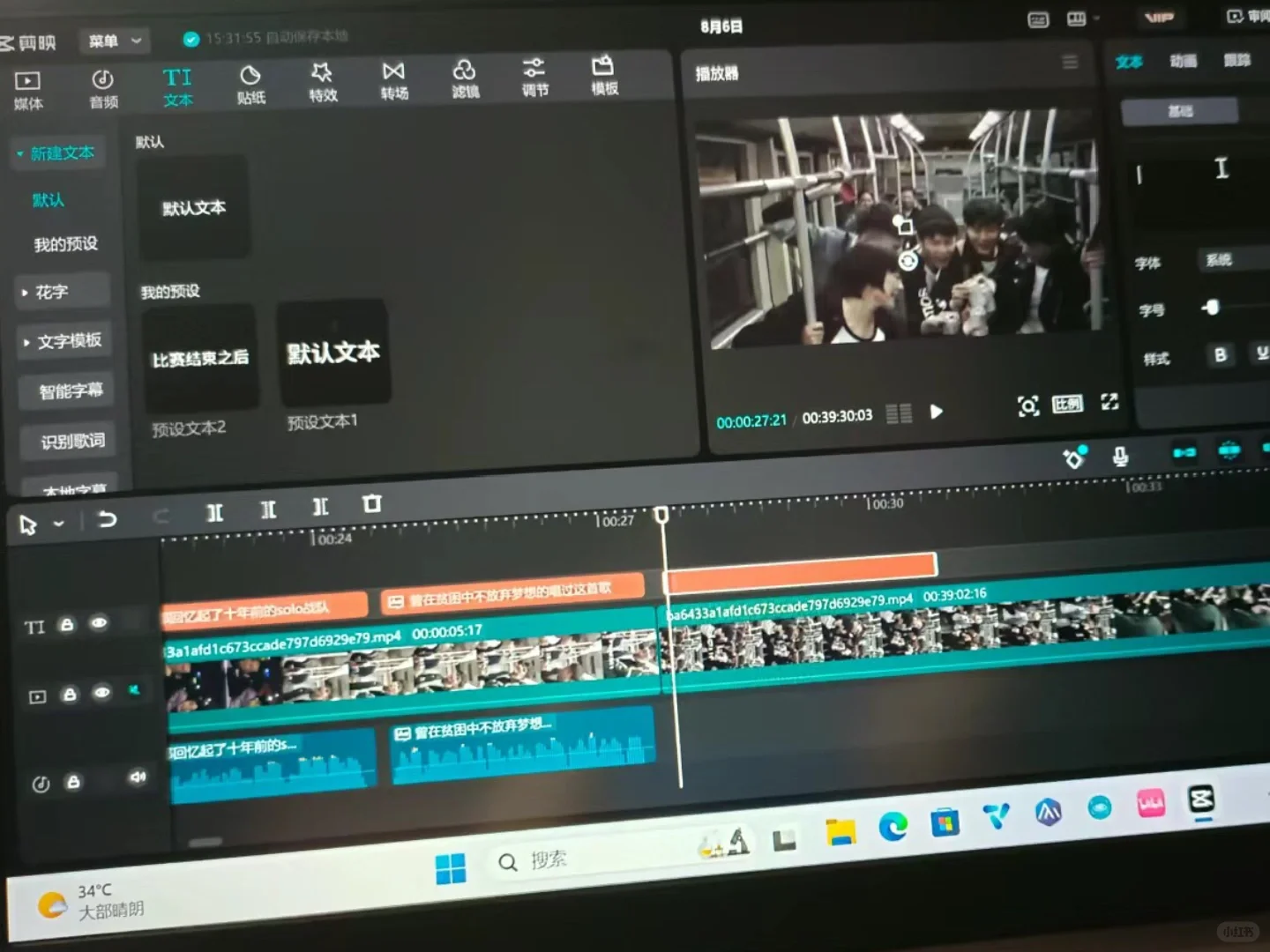Screen dimensions: 1270x952
Task: Click the player focus capture icon
Action: click(1027, 406)
